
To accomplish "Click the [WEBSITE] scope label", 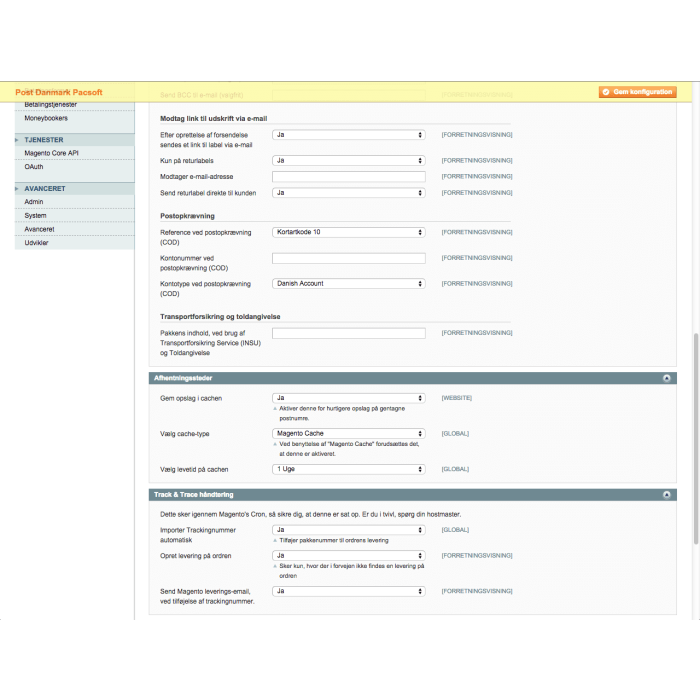I will [x=457, y=398].
